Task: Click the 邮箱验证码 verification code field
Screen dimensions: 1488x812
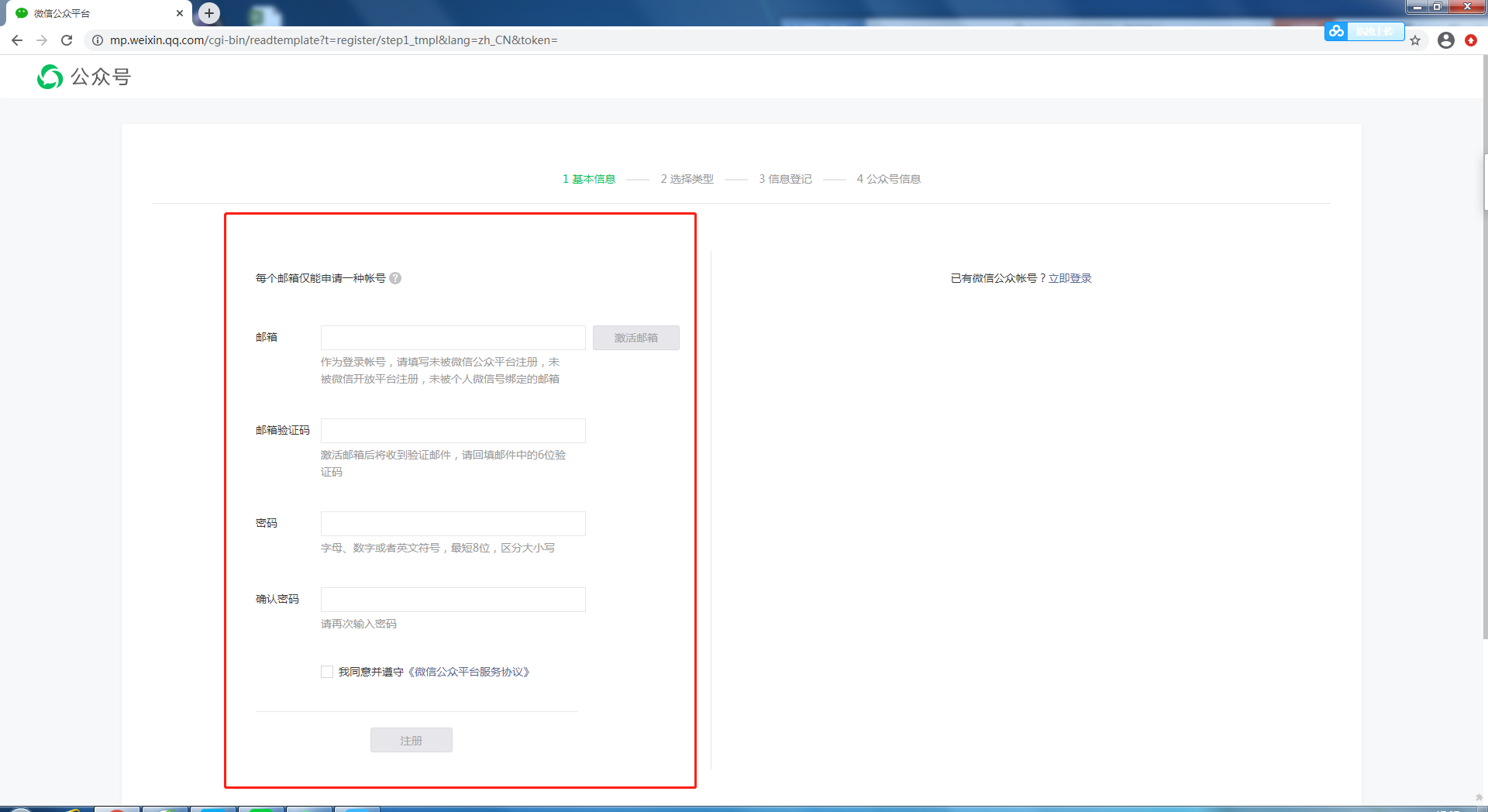Action: coord(453,431)
